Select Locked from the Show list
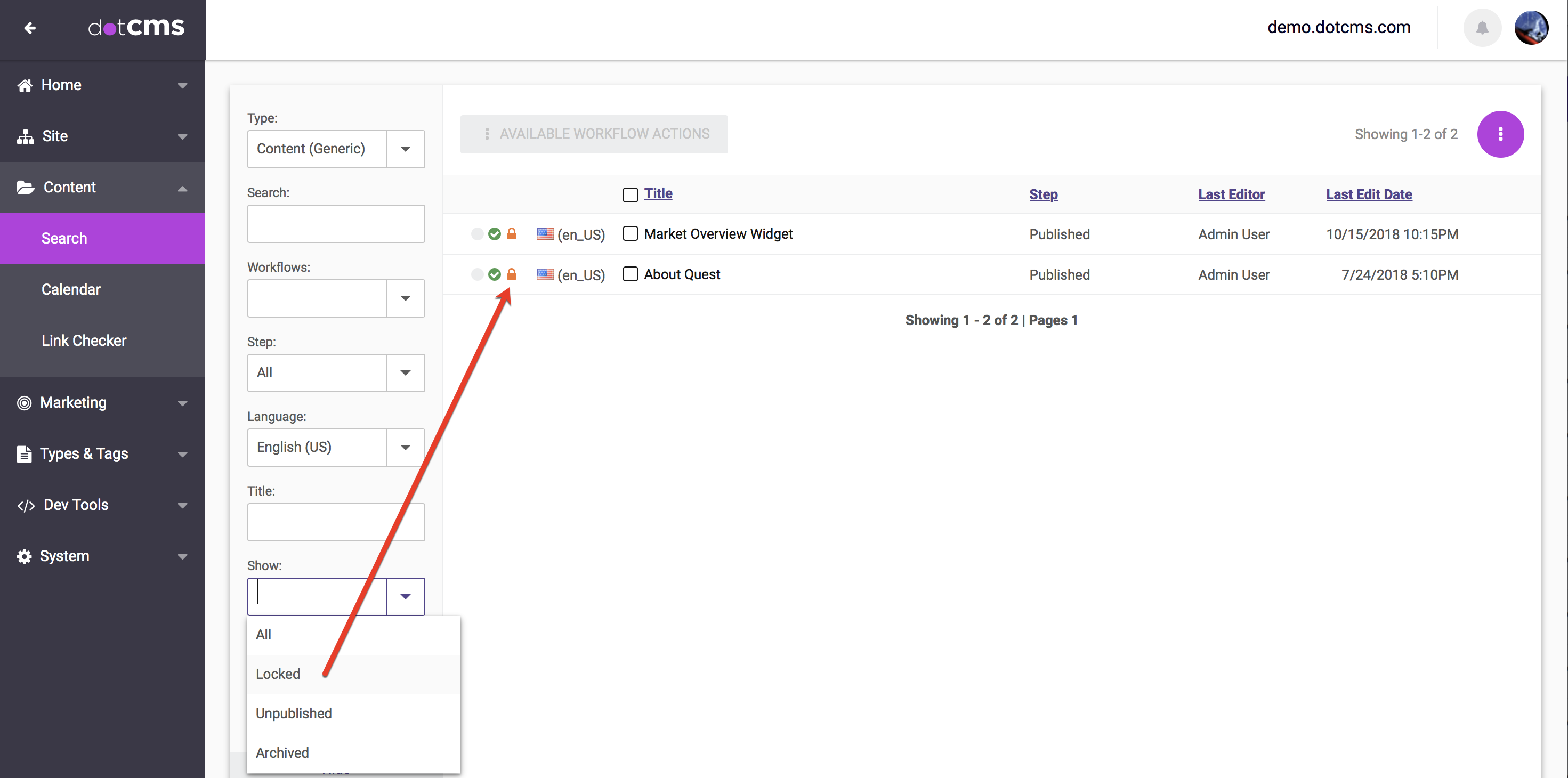This screenshot has height=778, width=1568. pos(278,674)
